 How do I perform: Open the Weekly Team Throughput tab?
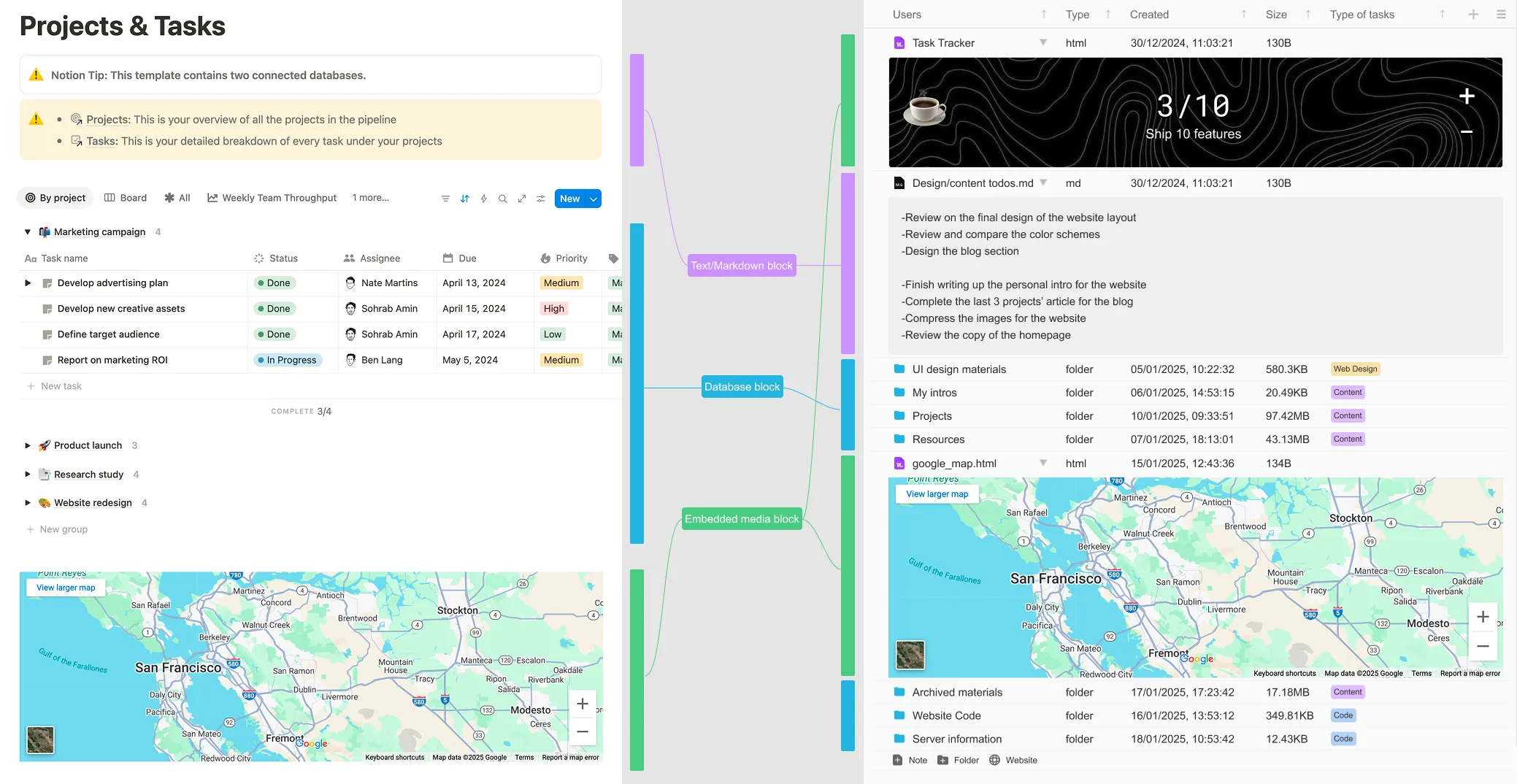(272, 198)
